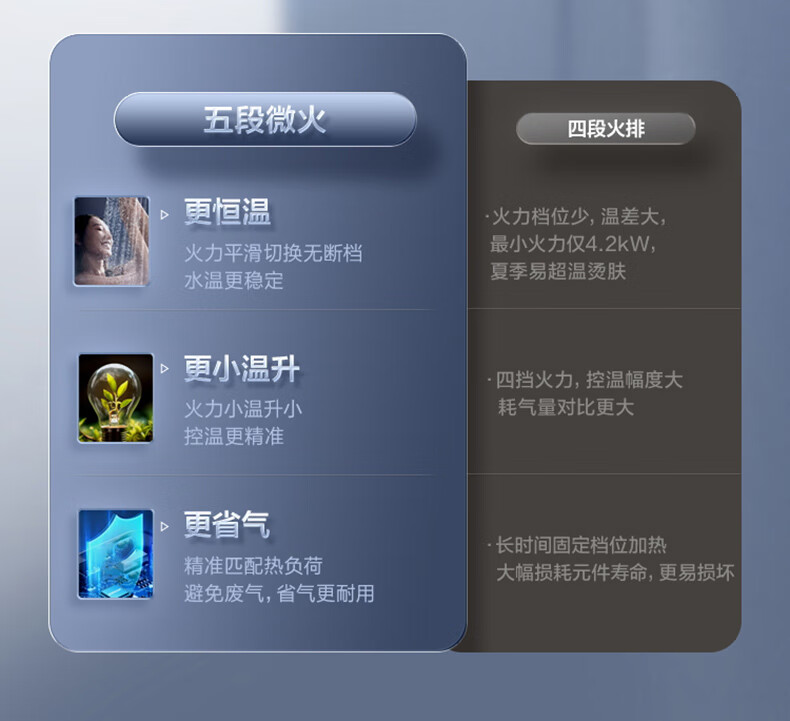Click the 更省气 heading
Screen dimensions: 790x721
pyautogui.click(x=227, y=525)
